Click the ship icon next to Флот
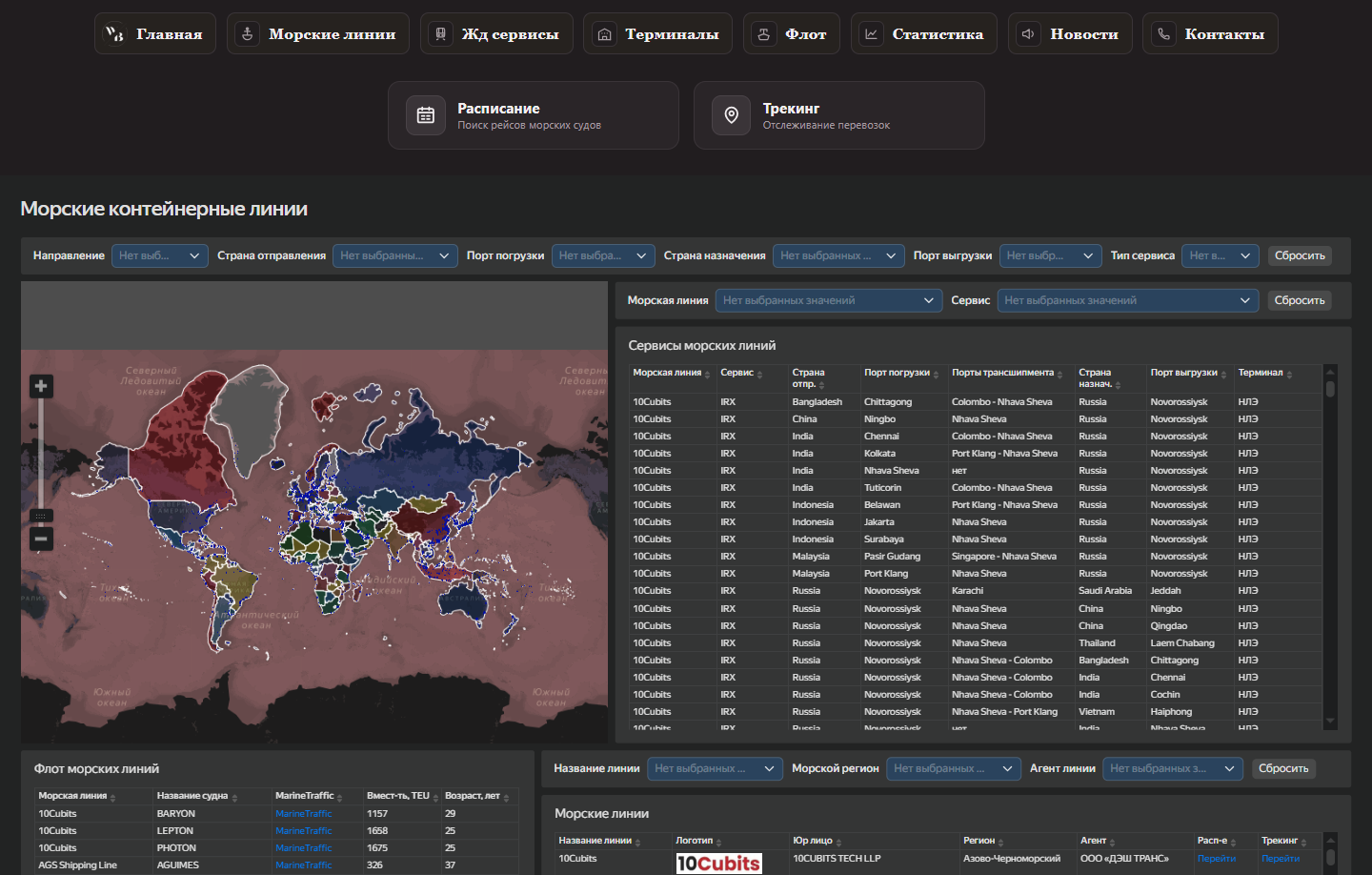 763,34
